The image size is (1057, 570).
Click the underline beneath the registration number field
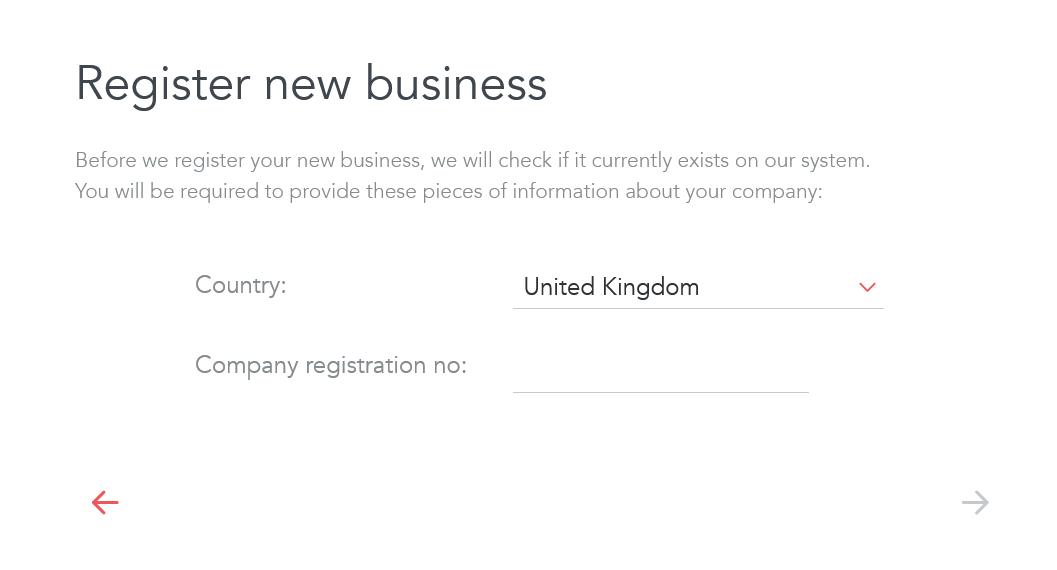pyautogui.click(x=661, y=392)
